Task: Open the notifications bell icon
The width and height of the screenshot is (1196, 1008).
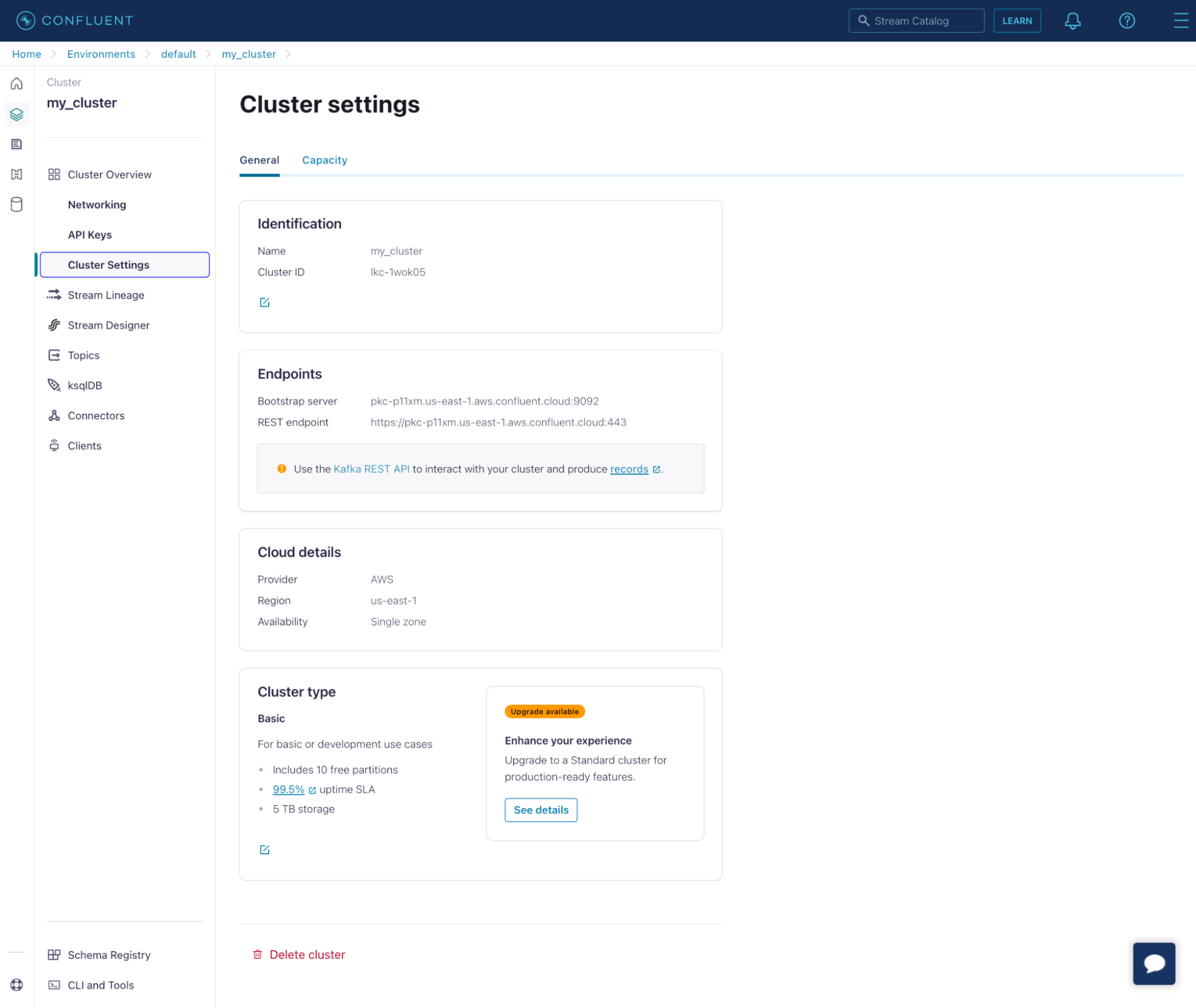Action: 1073,20
